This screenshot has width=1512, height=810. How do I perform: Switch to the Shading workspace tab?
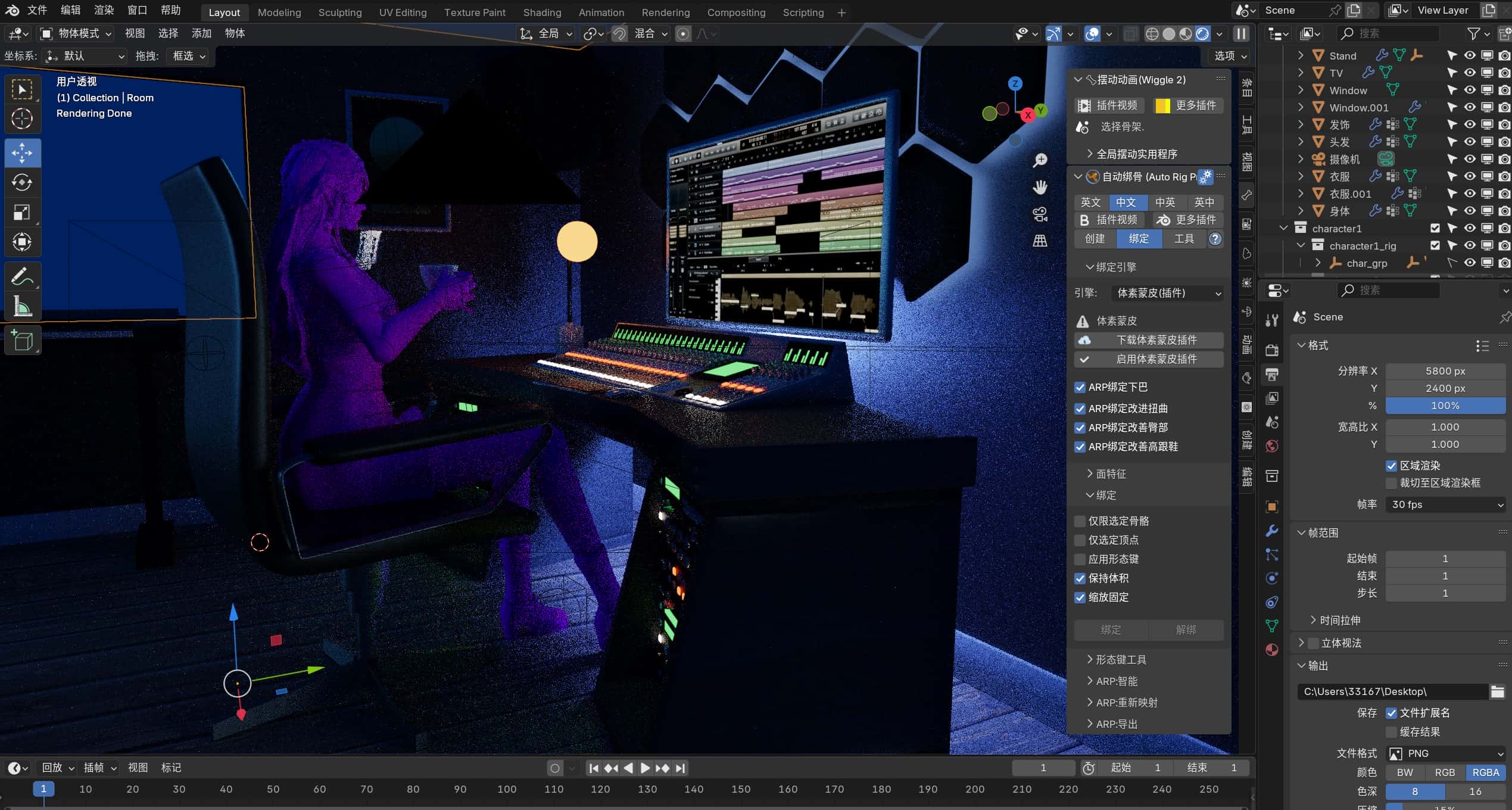click(541, 13)
